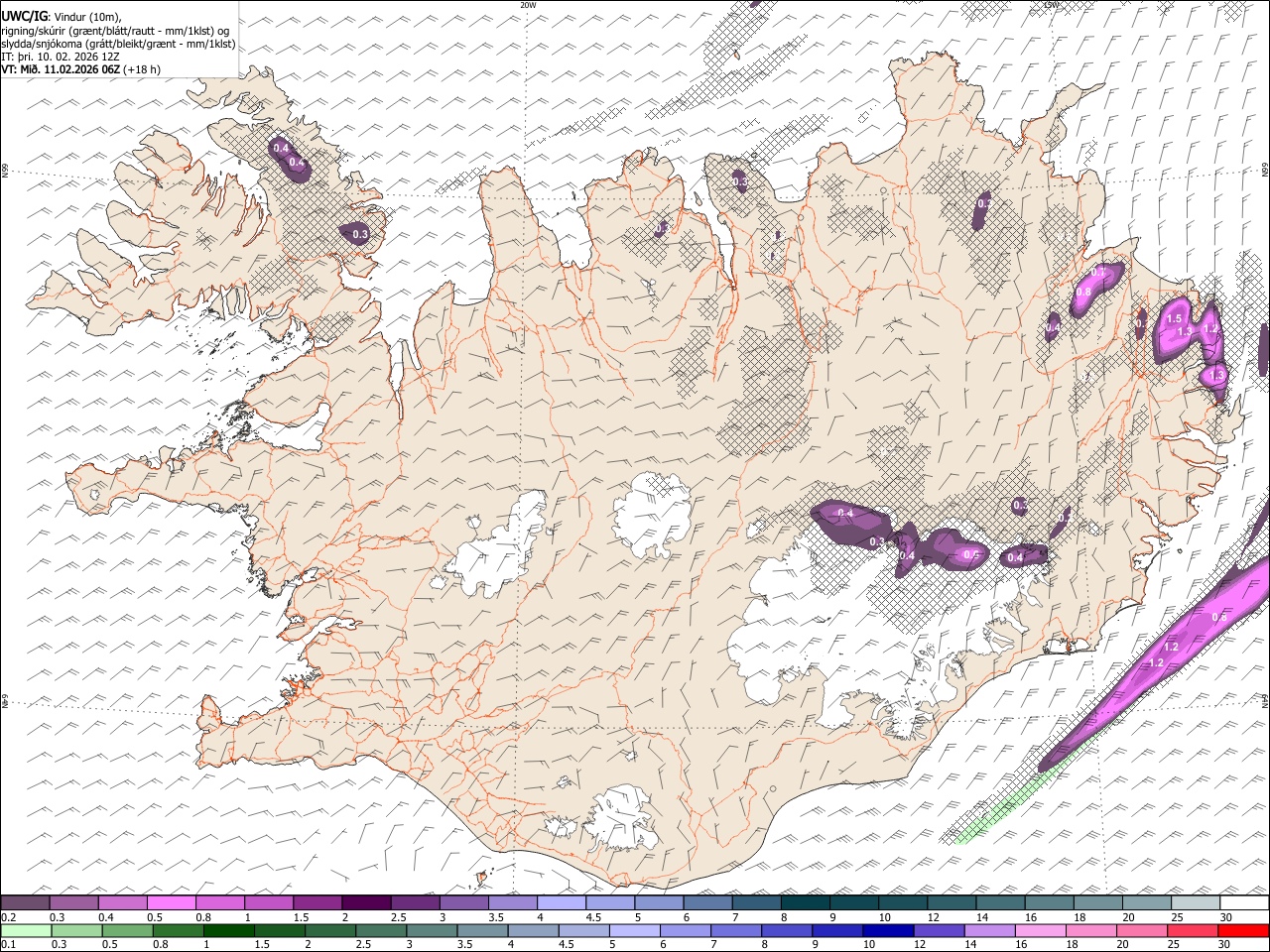Click the '30' label in the snow legend
Image resolution: width=1270 pixels, height=952 pixels.
(1227, 917)
